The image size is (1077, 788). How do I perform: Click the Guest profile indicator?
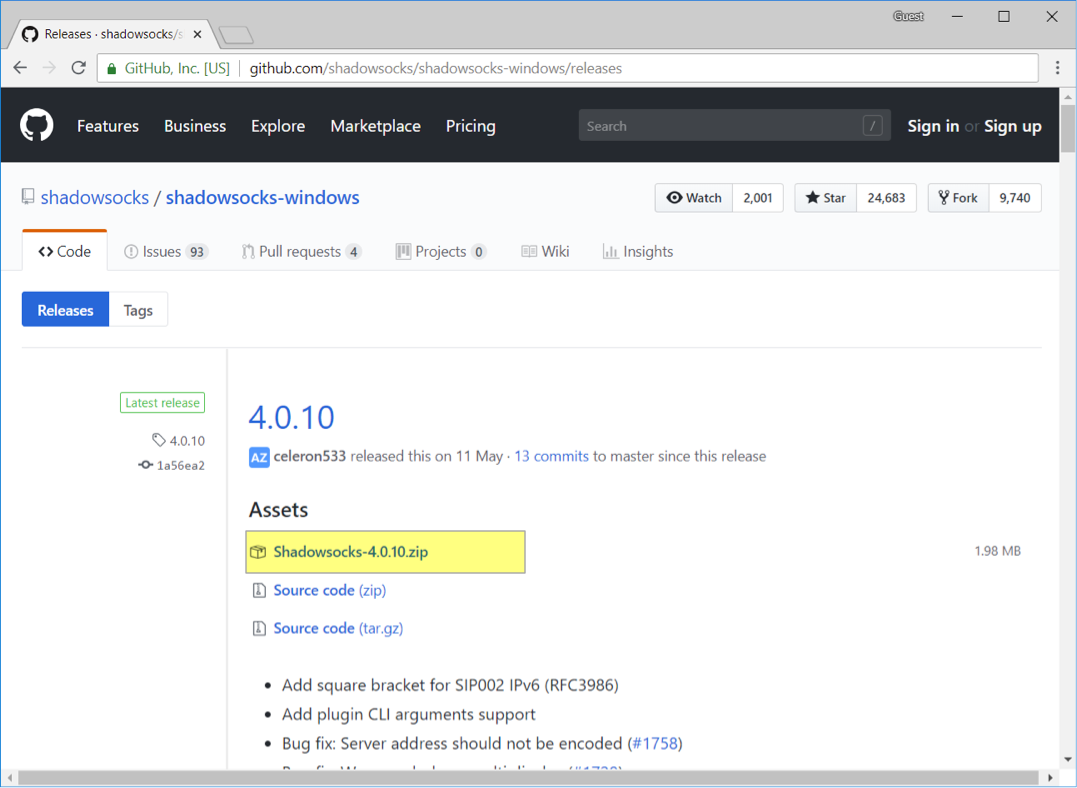(908, 16)
